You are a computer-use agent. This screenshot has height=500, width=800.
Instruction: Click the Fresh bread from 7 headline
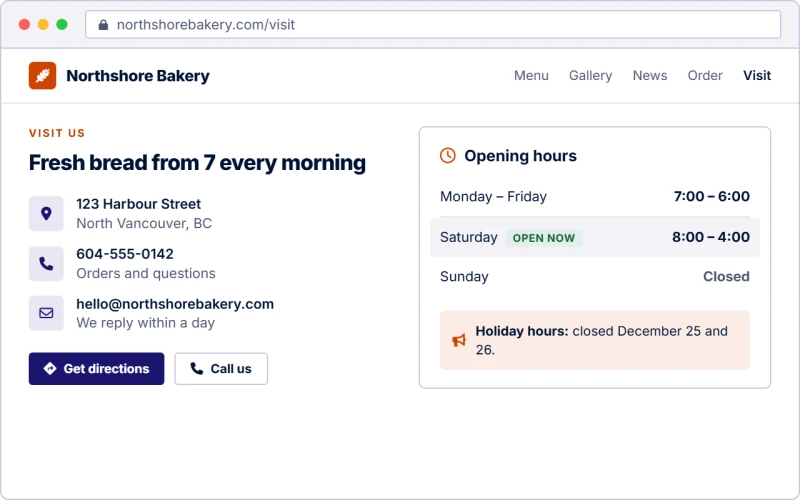tap(197, 163)
